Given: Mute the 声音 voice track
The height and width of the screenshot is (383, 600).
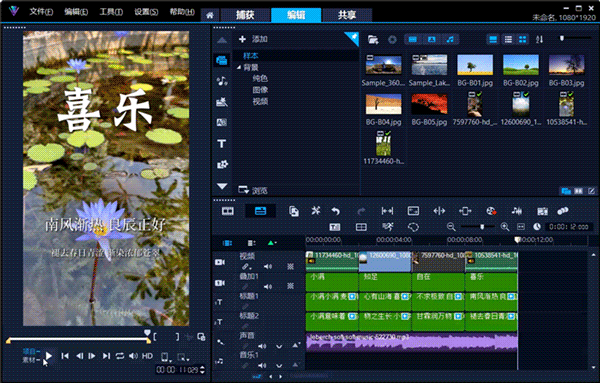Looking at the screenshot, I should coord(262,346).
